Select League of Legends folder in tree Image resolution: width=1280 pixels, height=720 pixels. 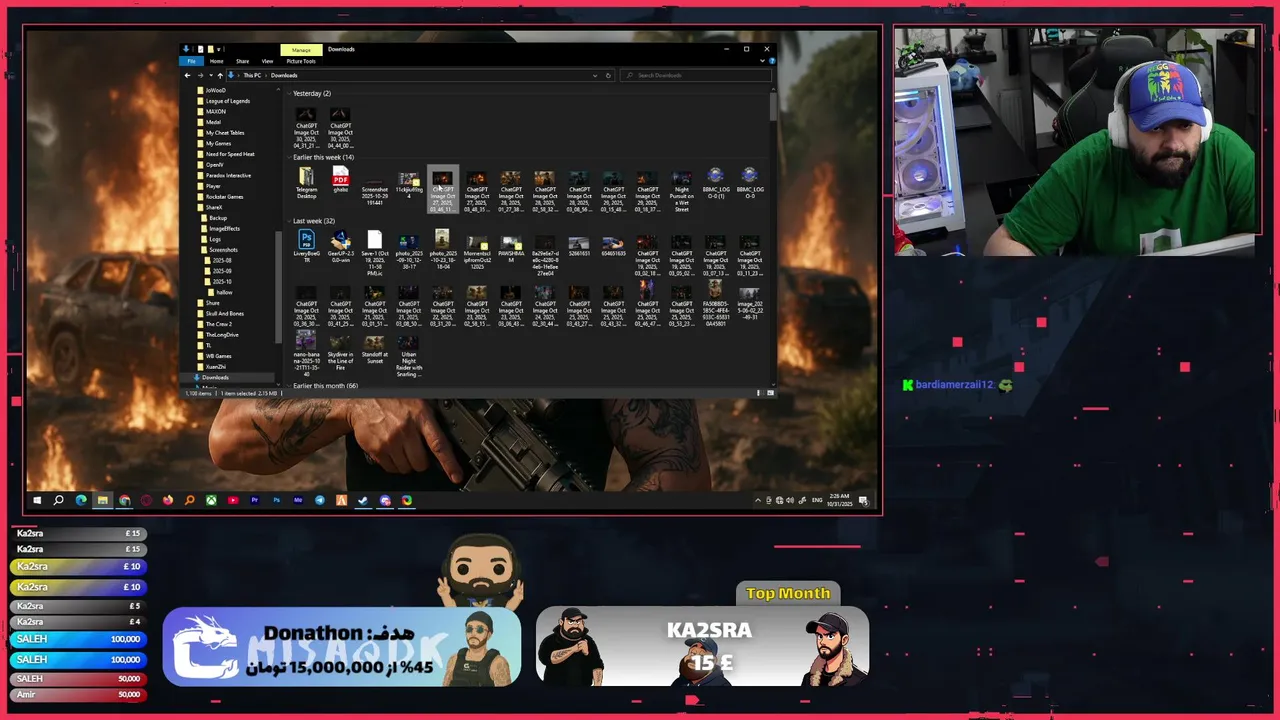[x=228, y=101]
